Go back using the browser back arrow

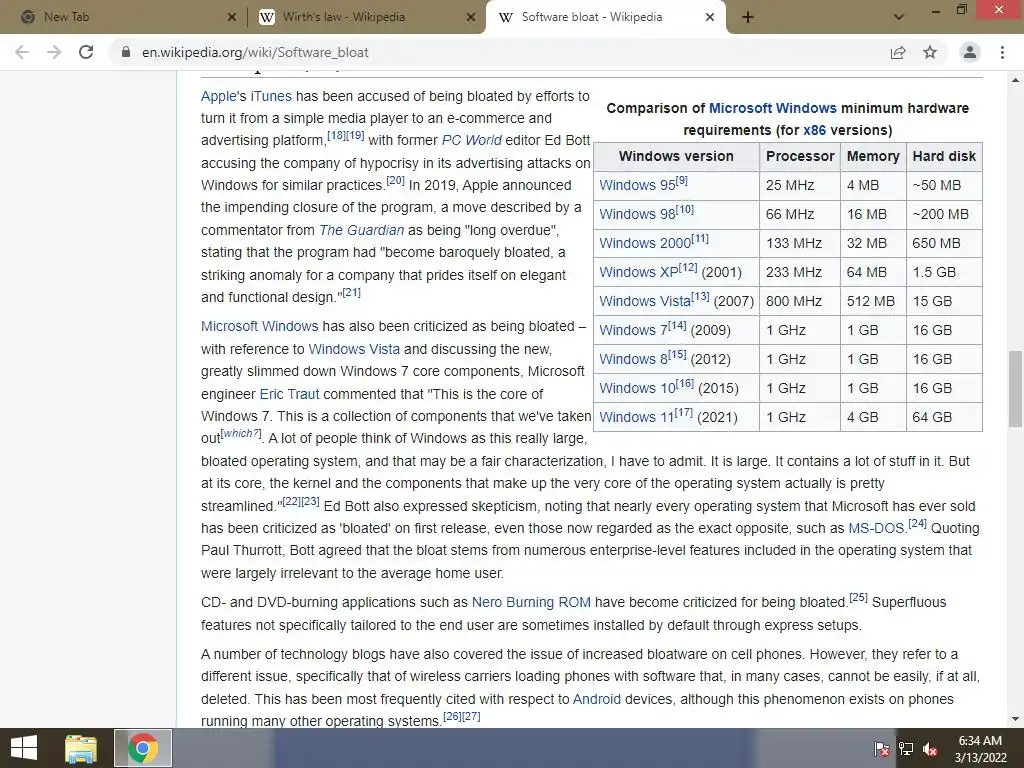click(22, 52)
